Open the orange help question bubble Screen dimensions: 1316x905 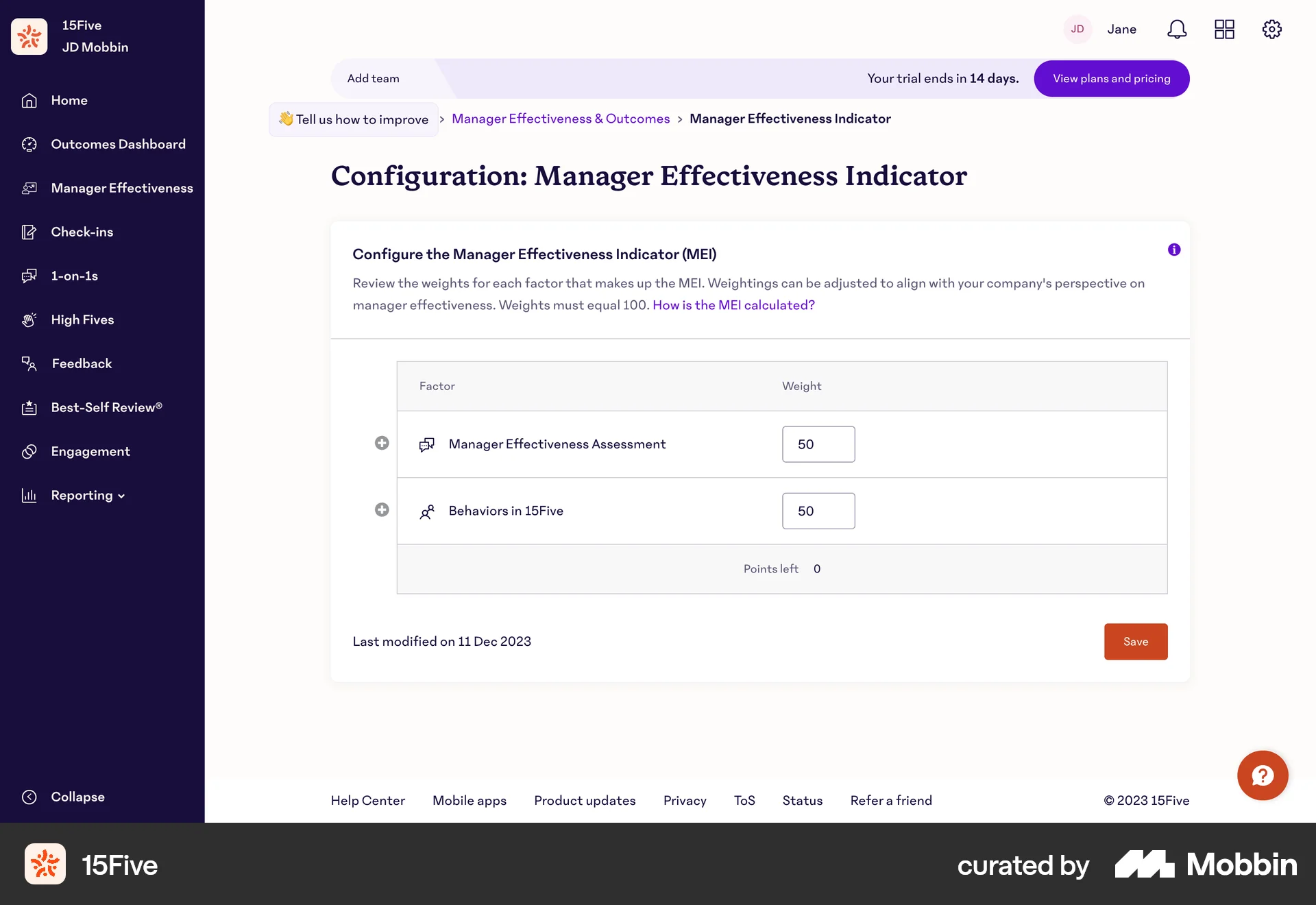1263,775
